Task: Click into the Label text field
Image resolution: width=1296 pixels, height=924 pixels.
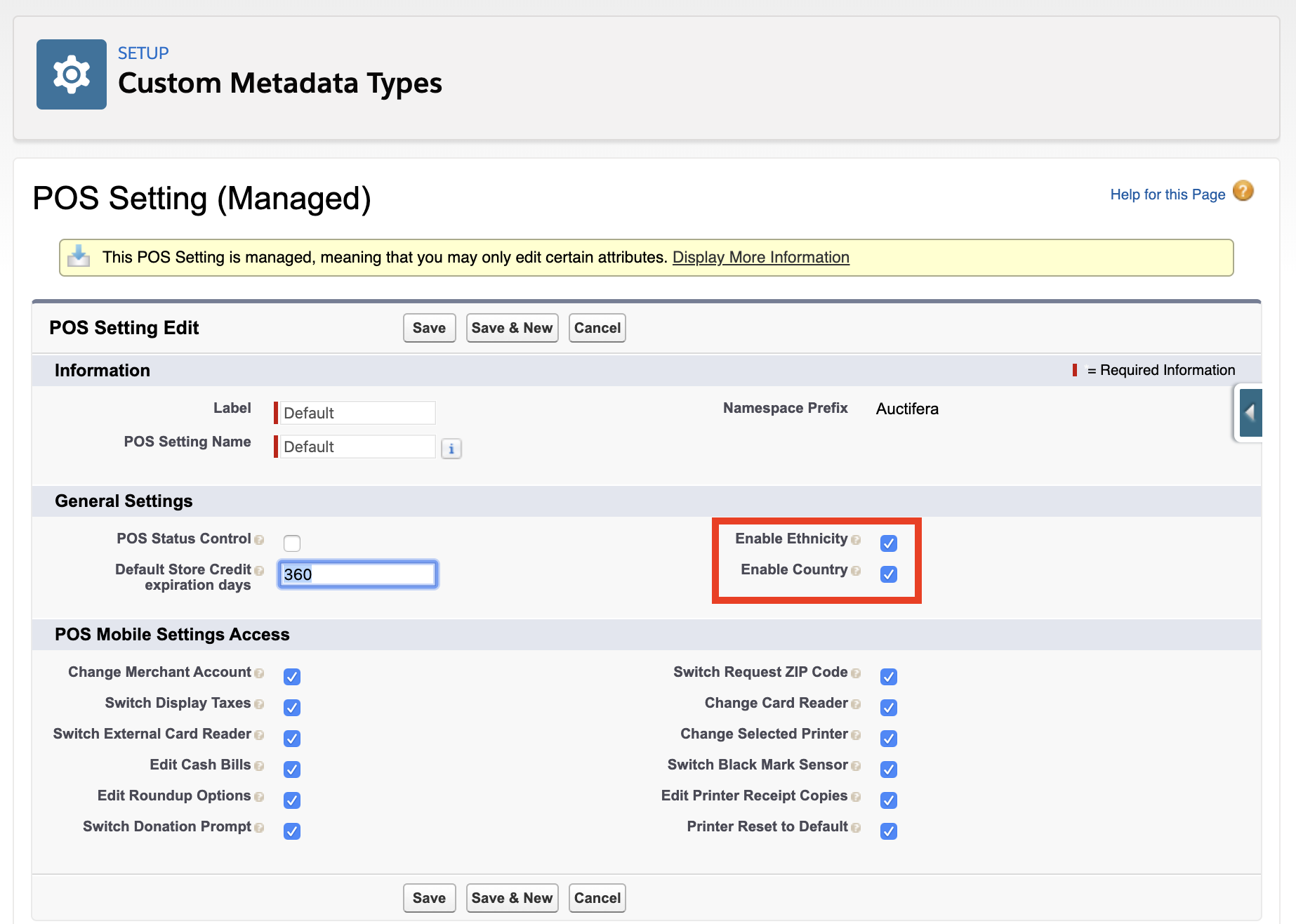Action: point(357,413)
